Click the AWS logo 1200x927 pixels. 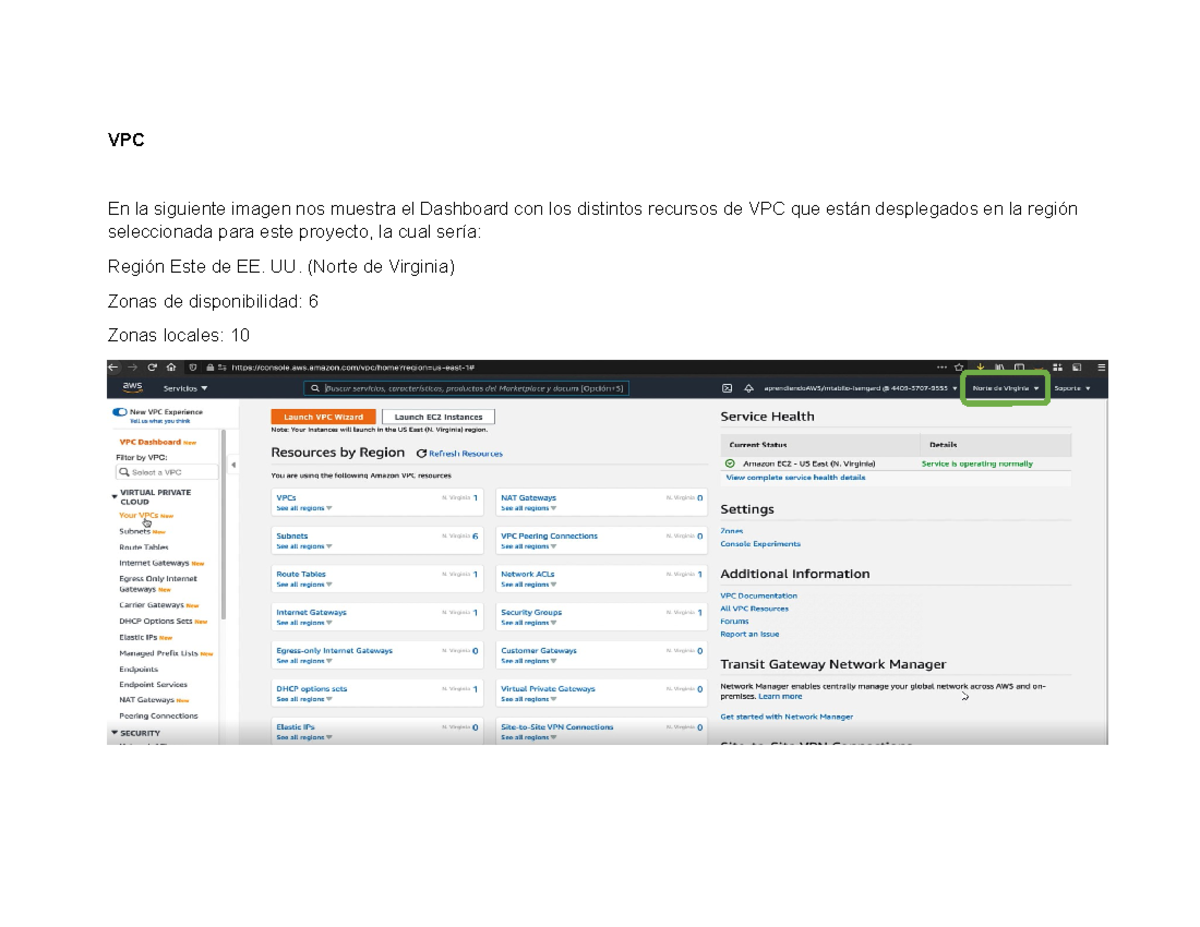(x=132, y=388)
